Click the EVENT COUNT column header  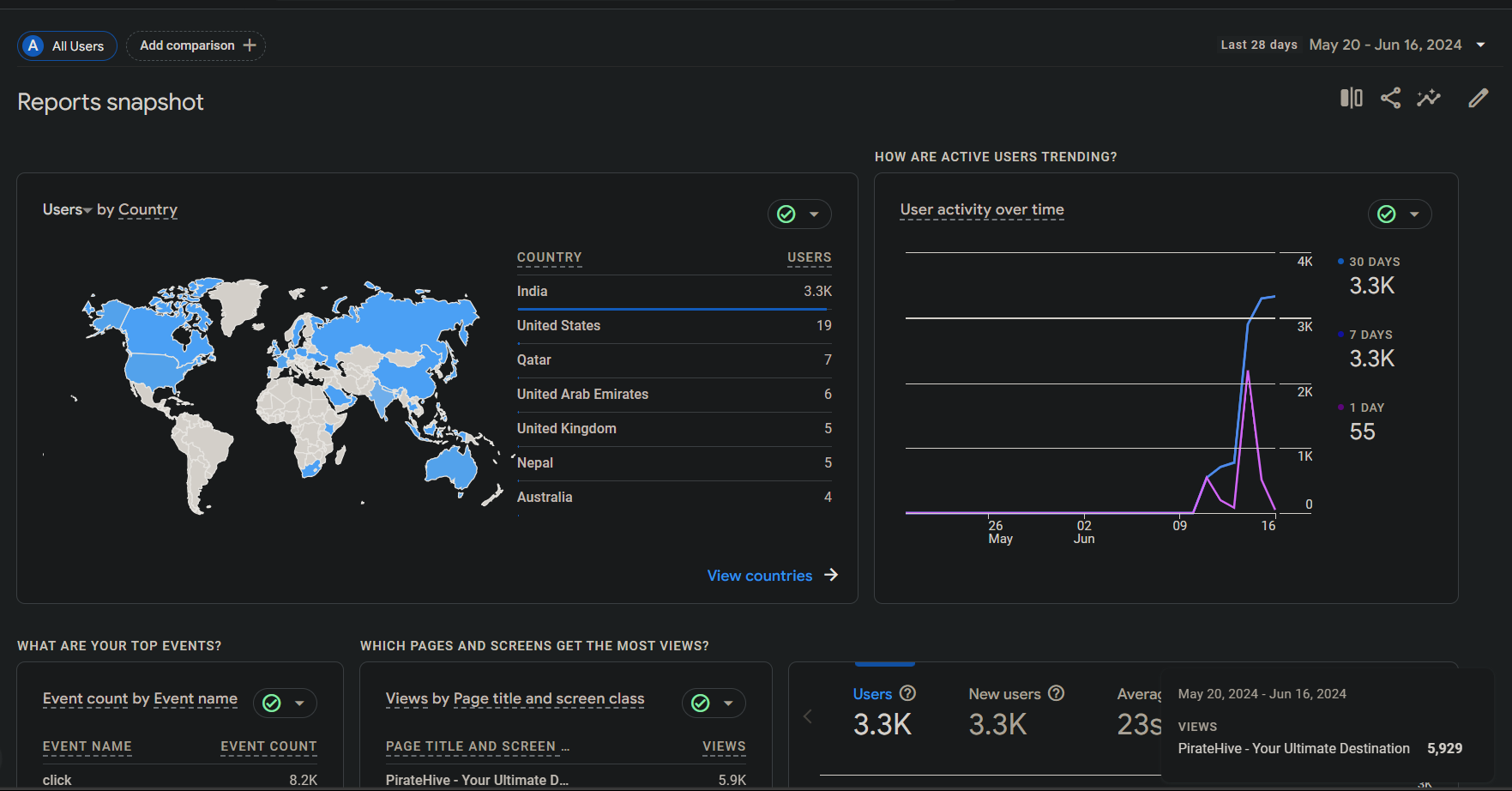click(x=268, y=746)
